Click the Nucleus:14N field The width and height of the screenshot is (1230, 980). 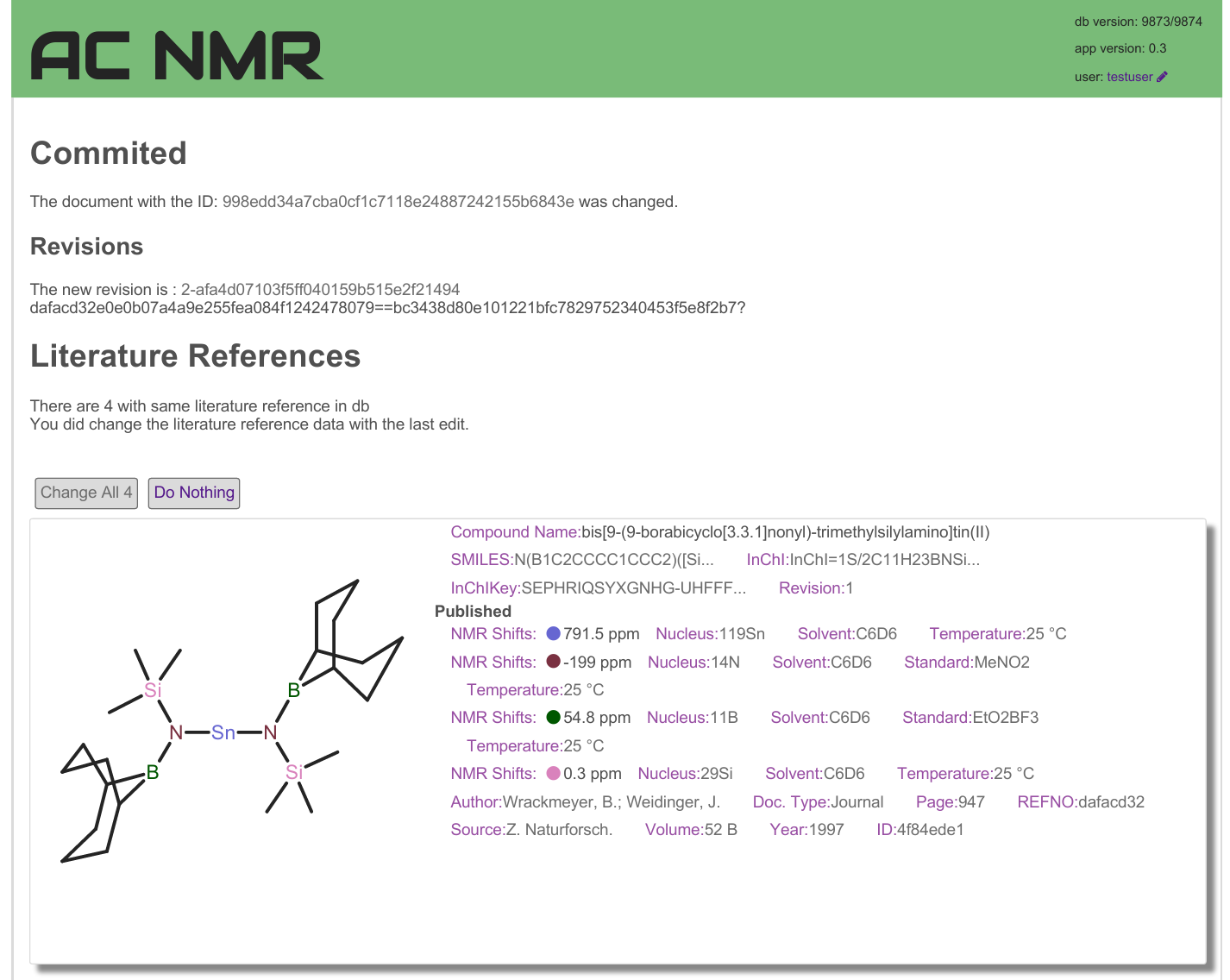tap(693, 663)
